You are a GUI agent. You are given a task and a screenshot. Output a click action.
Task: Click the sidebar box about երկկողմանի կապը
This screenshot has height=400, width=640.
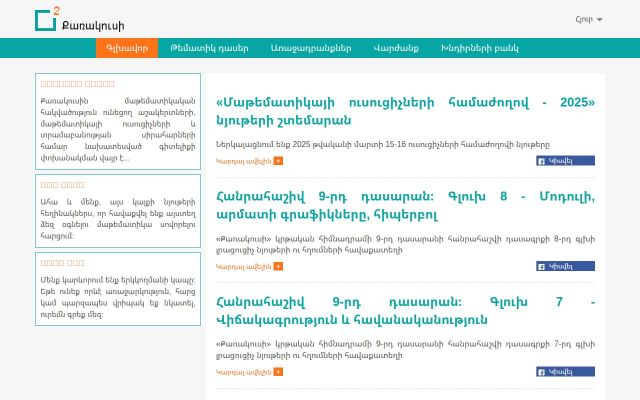[118, 289]
